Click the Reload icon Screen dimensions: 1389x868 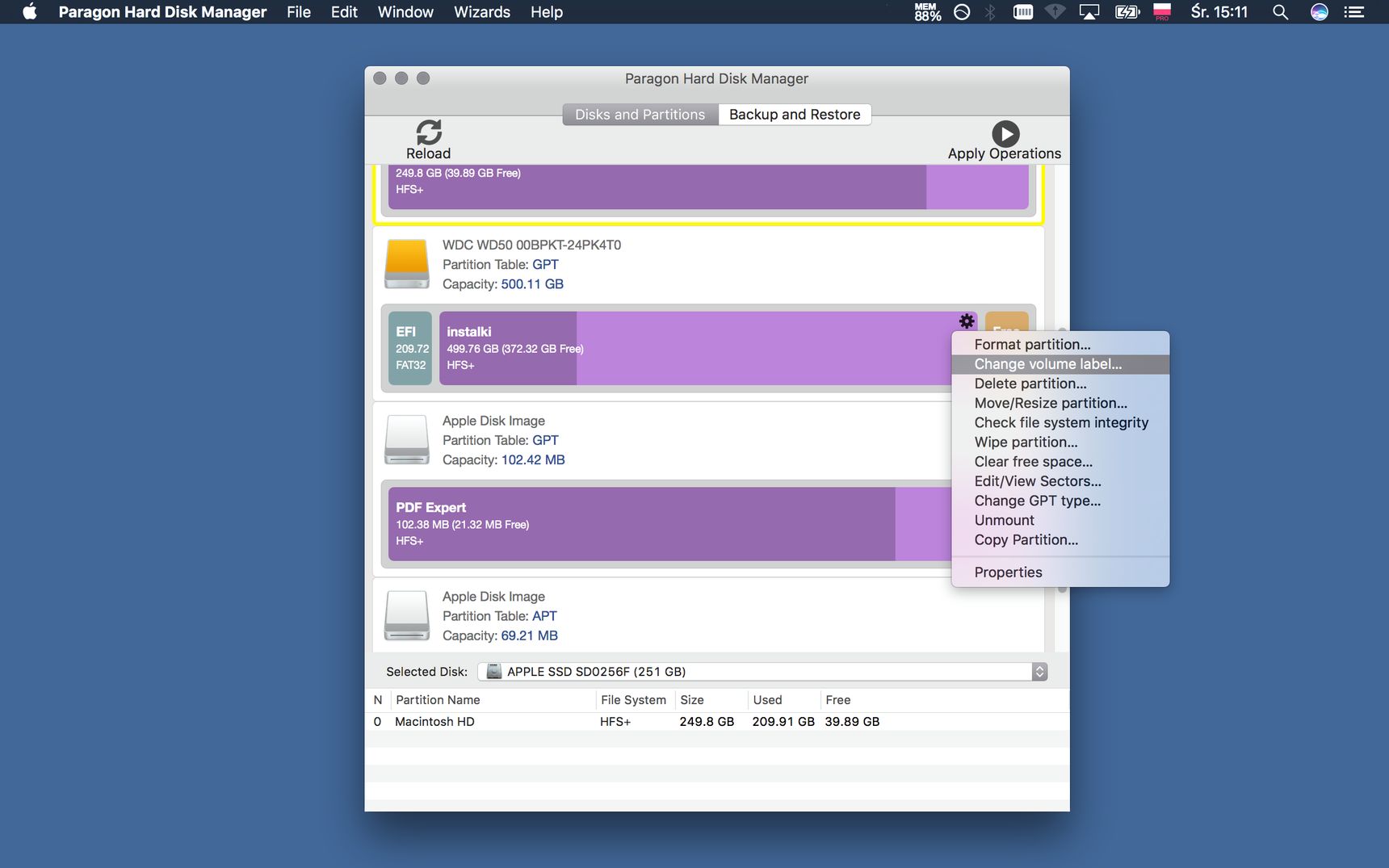[x=429, y=132]
